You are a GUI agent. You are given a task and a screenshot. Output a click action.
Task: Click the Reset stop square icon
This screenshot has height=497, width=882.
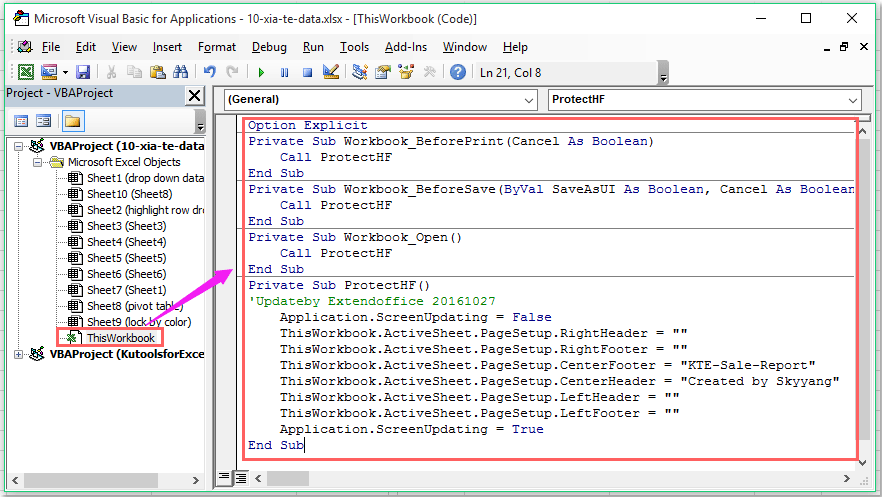point(307,72)
